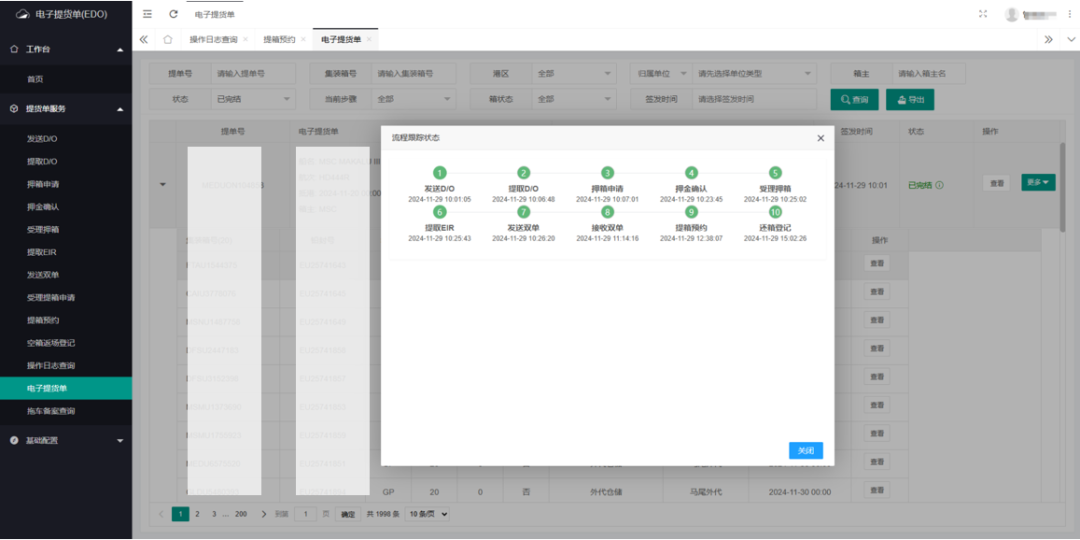The image size is (1080, 540).
Task: Open the 10条/页 page size dropdown
Action: pos(427,514)
